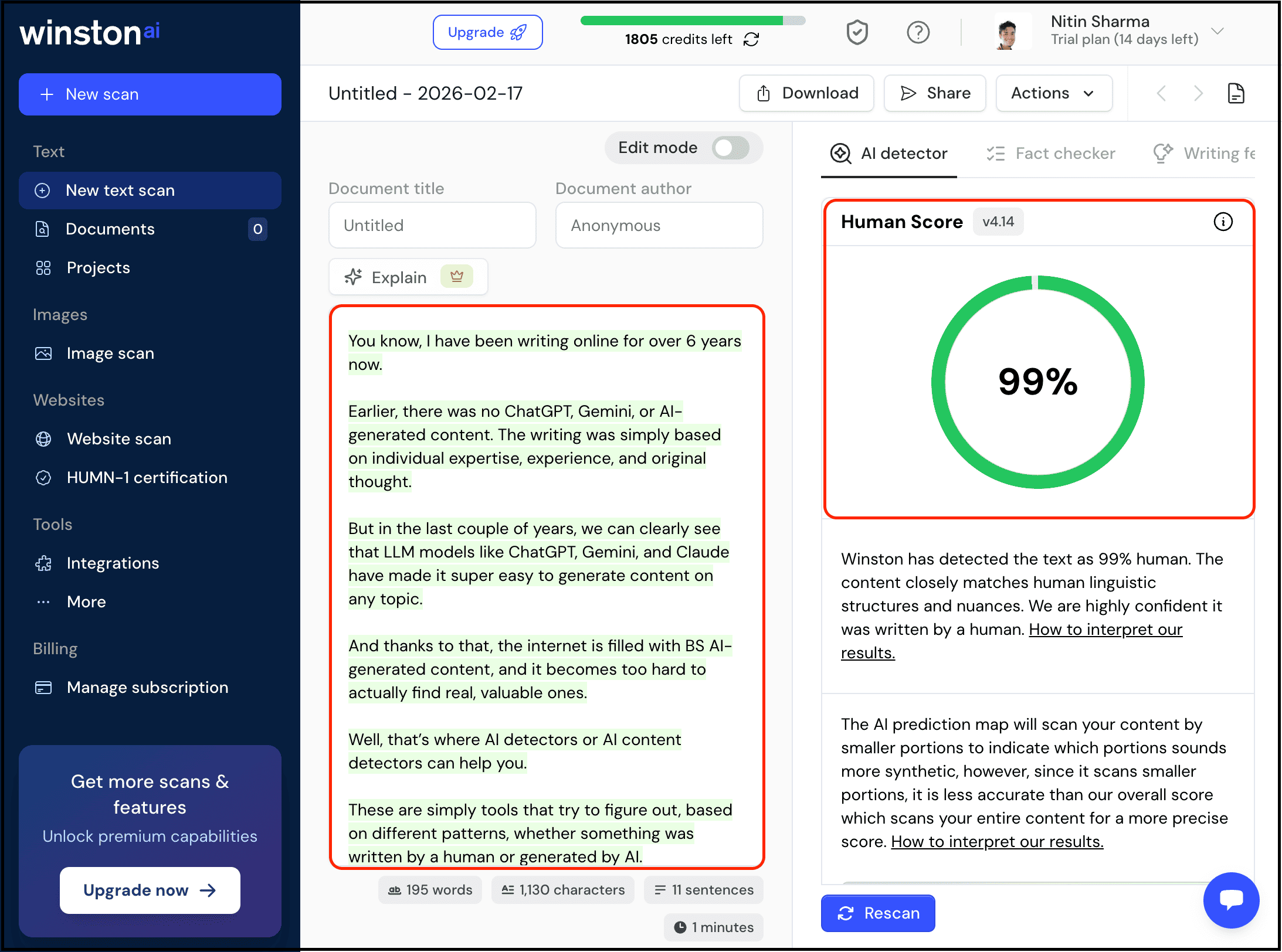Refresh the credits left counter

(x=751, y=39)
